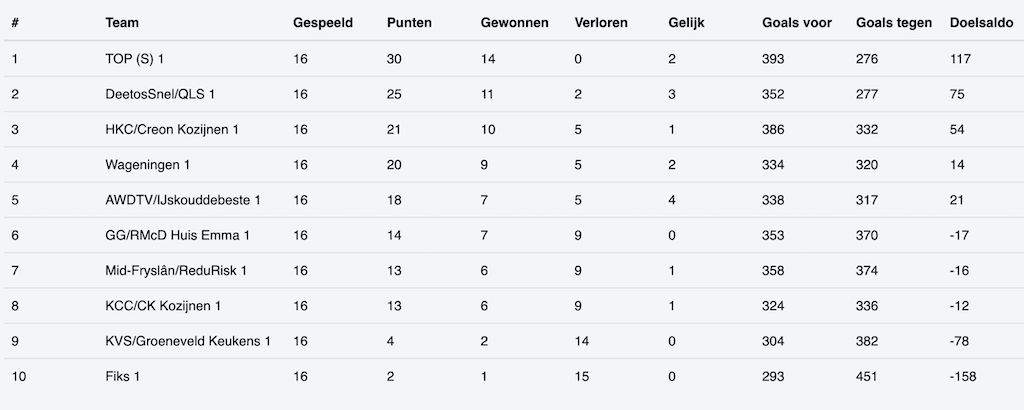
Task: Open AWDTV/IJskouddebeste 1 team entry
Action: (x=182, y=200)
